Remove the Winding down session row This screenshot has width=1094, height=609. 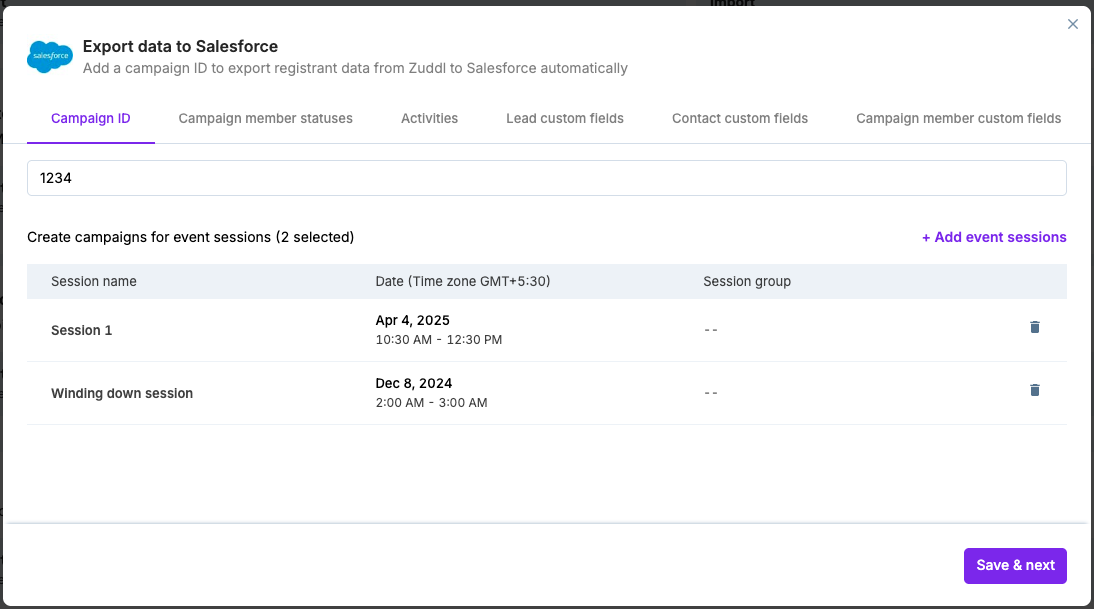coord(1035,390)
